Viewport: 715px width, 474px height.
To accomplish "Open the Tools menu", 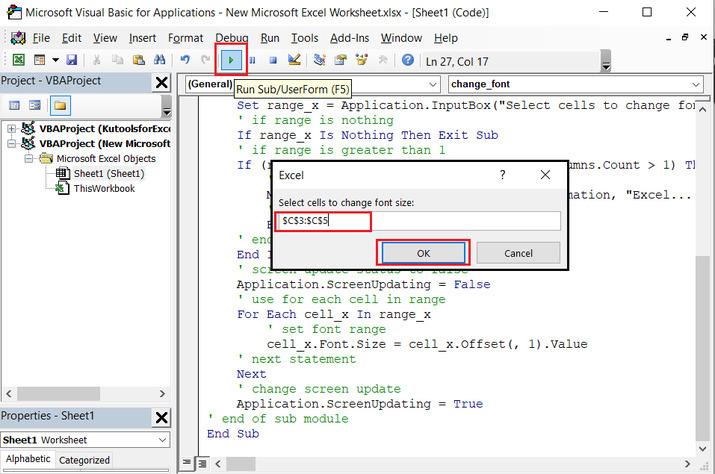I will (x=305, y=38).
